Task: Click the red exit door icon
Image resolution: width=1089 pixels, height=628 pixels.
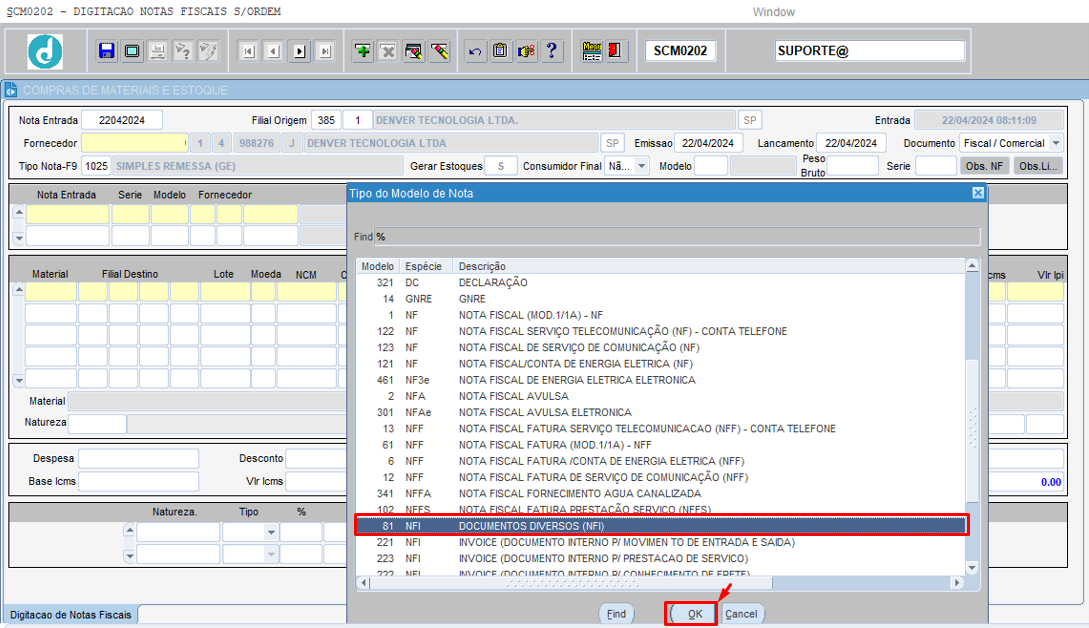Action: 615,51
